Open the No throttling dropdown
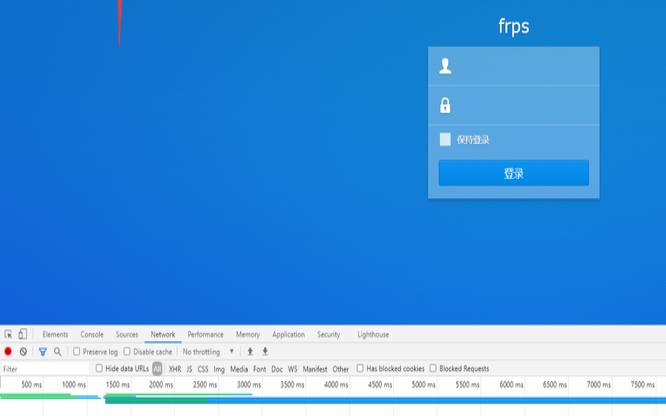The image size is (666, 416). coord(208,352)
